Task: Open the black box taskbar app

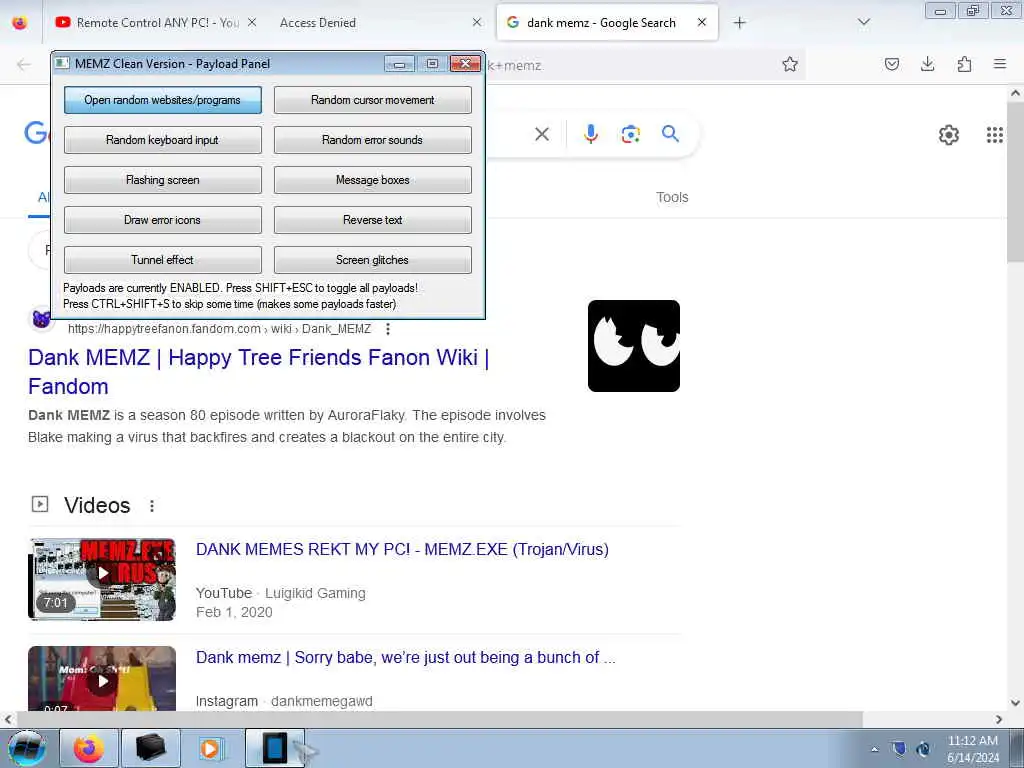Action: [150, 748]
